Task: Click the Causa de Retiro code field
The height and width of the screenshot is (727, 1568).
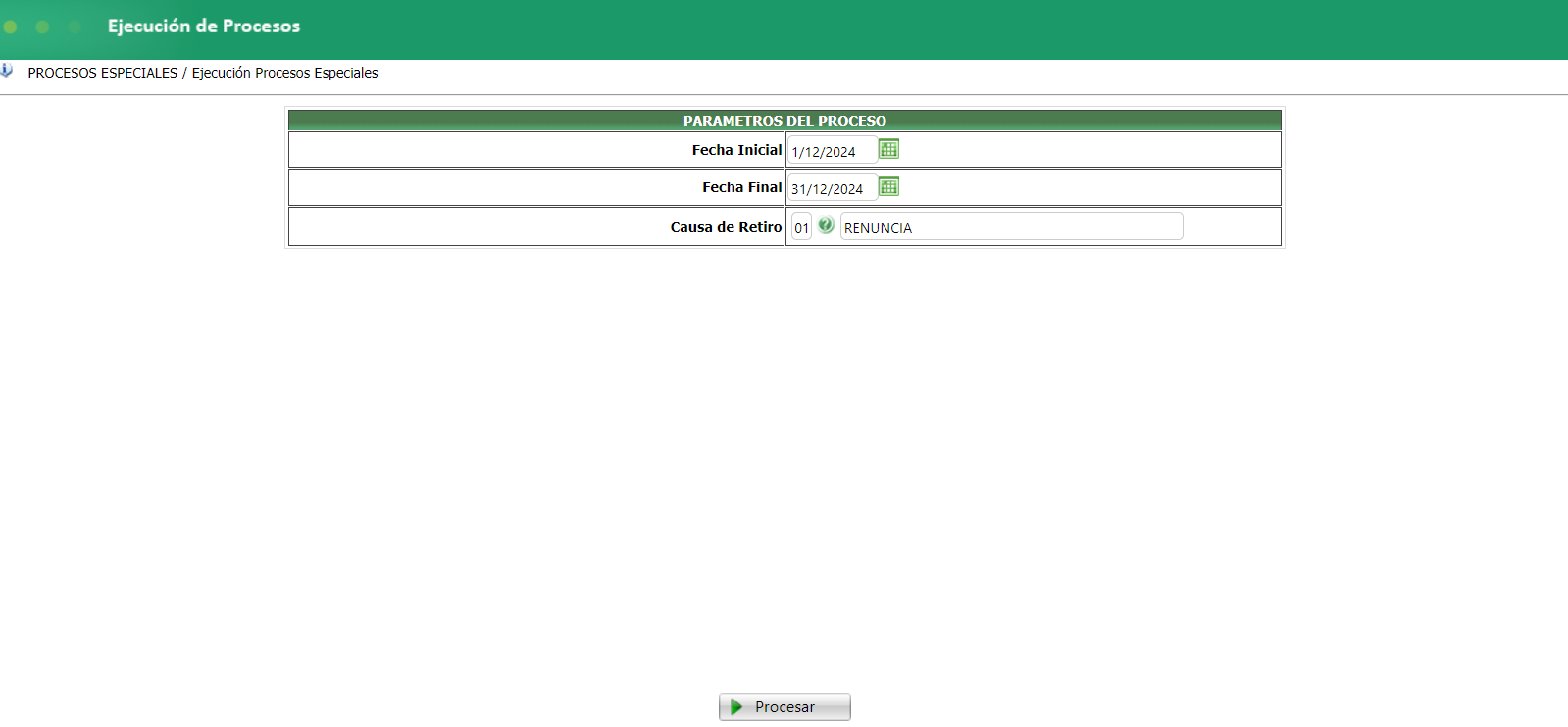Action: click(x=801, y=227)
